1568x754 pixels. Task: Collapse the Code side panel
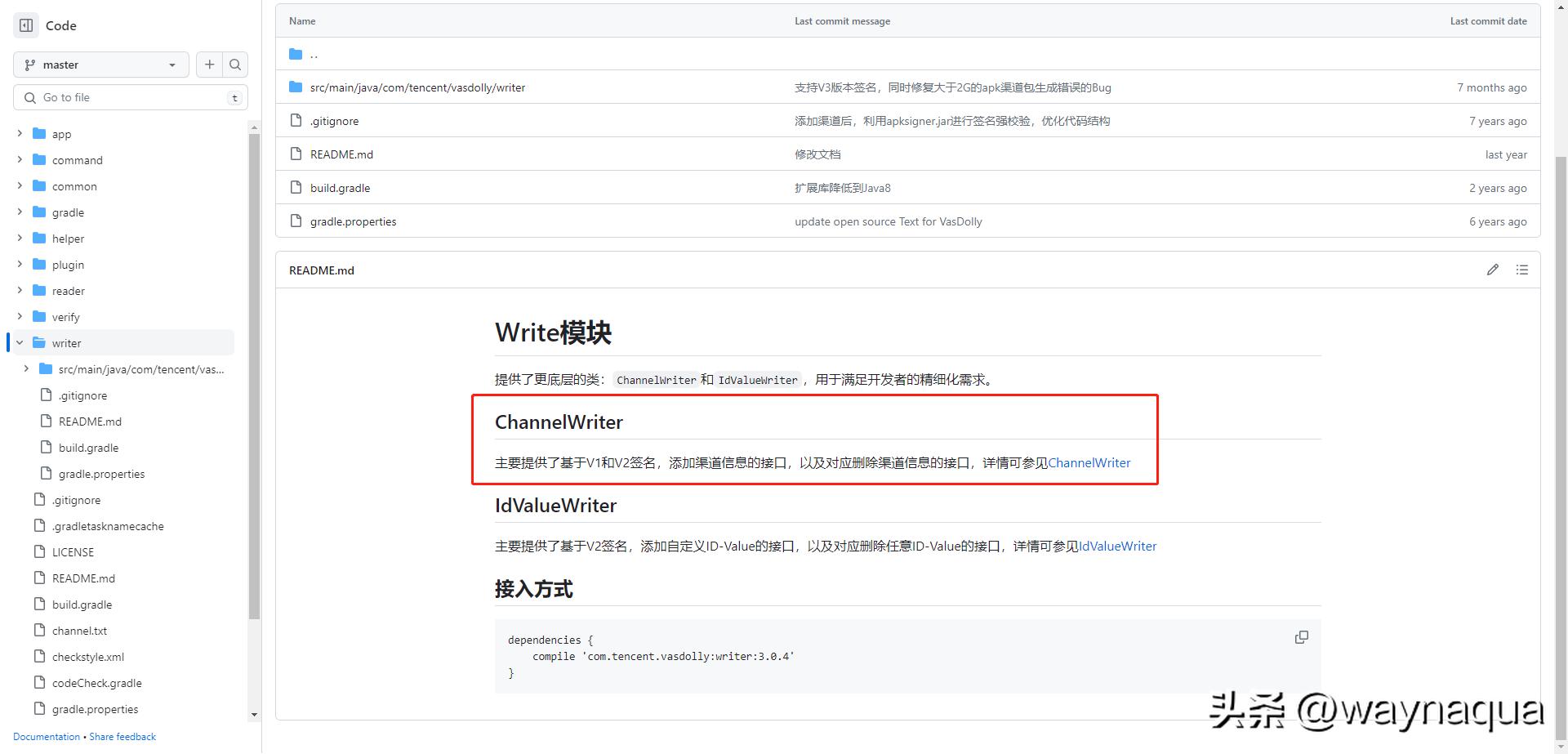25,25
